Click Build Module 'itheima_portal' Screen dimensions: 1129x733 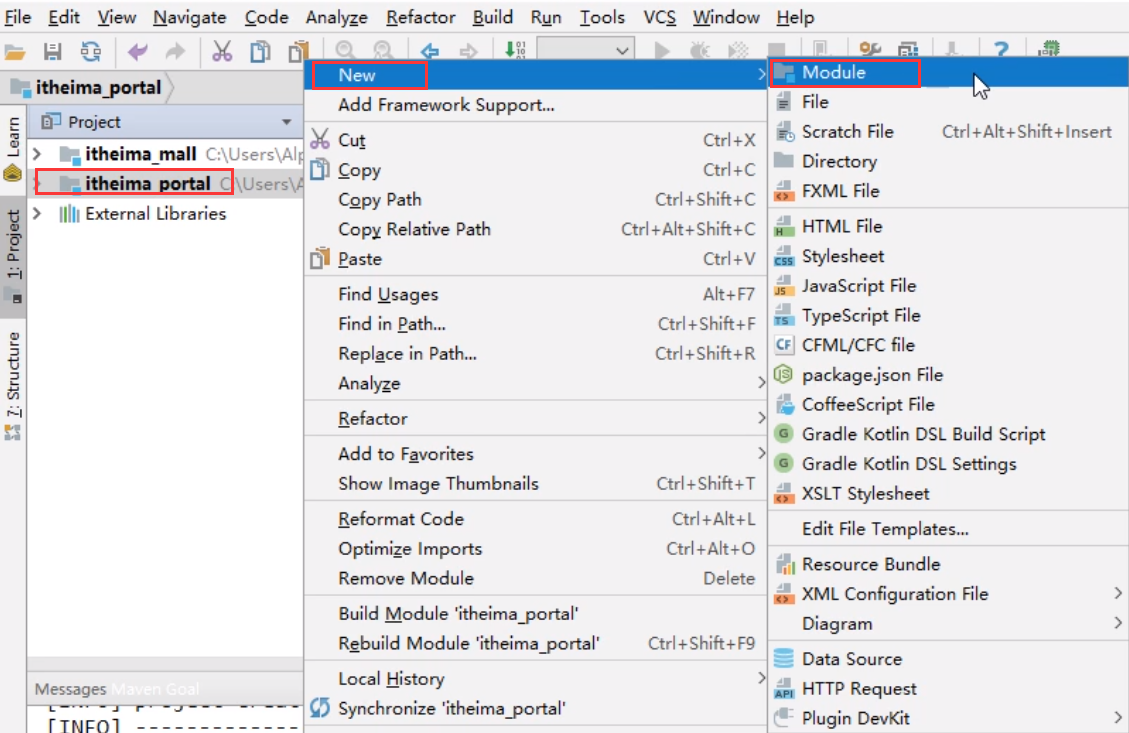coord(536,613)
